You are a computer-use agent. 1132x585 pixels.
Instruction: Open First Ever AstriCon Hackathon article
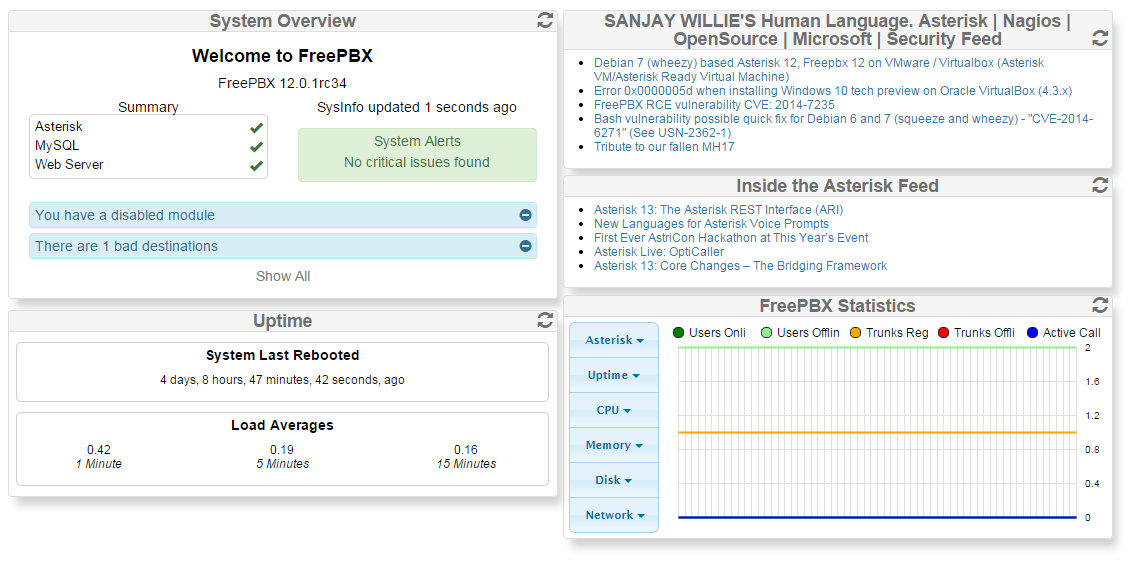731,238
